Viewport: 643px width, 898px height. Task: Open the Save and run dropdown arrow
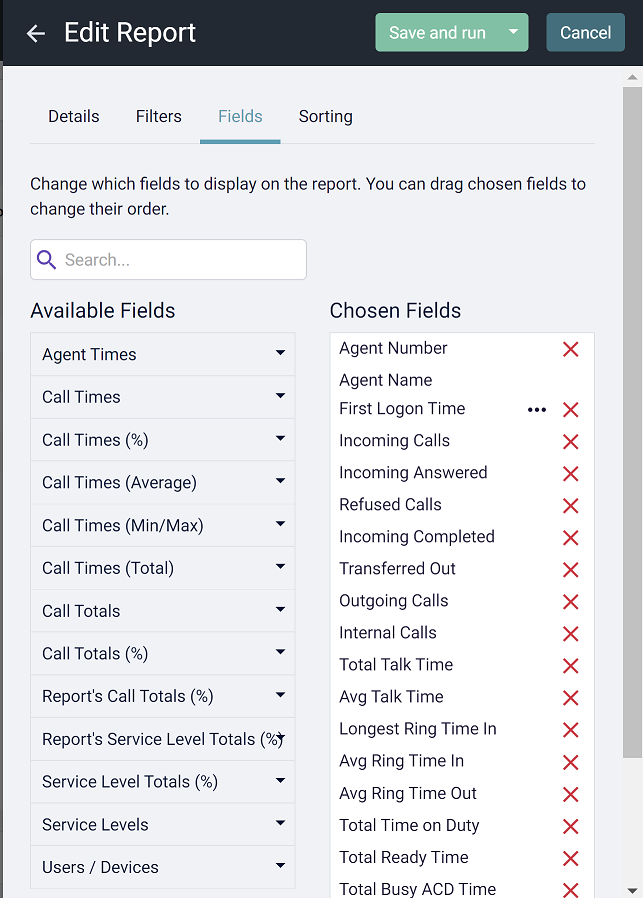(515, 32)
